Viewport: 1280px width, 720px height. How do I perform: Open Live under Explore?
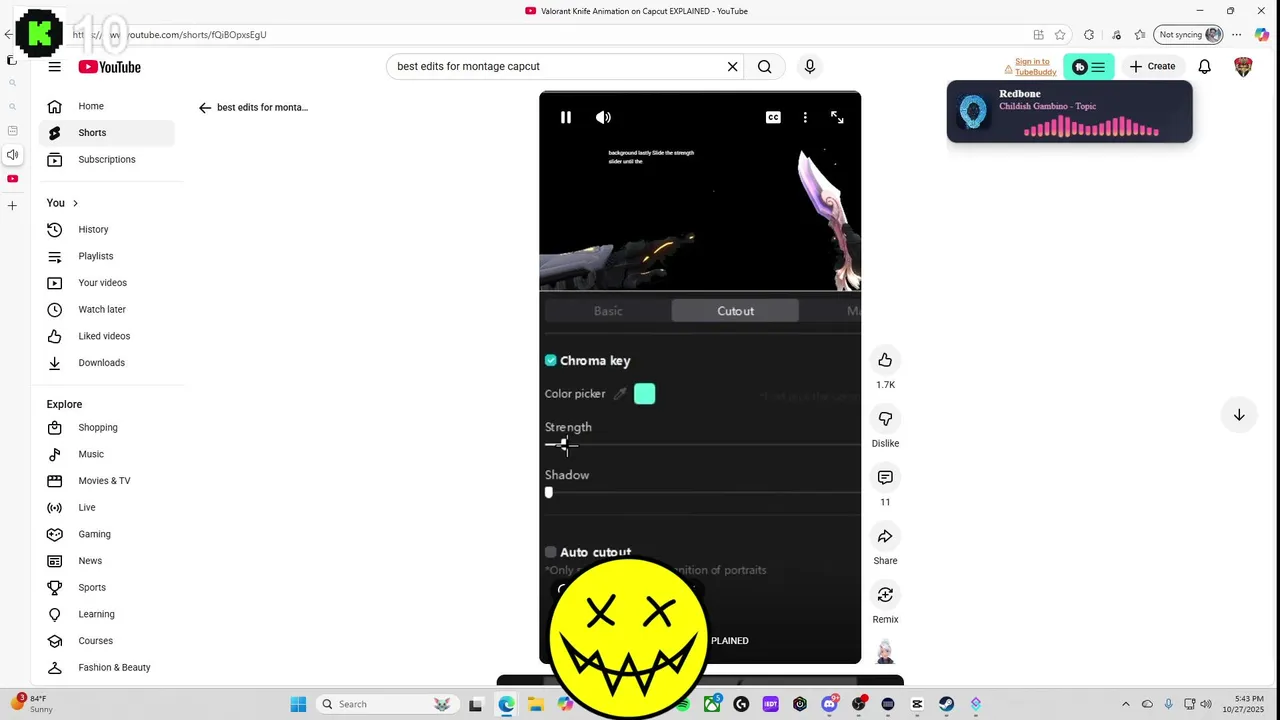[107, 508]
